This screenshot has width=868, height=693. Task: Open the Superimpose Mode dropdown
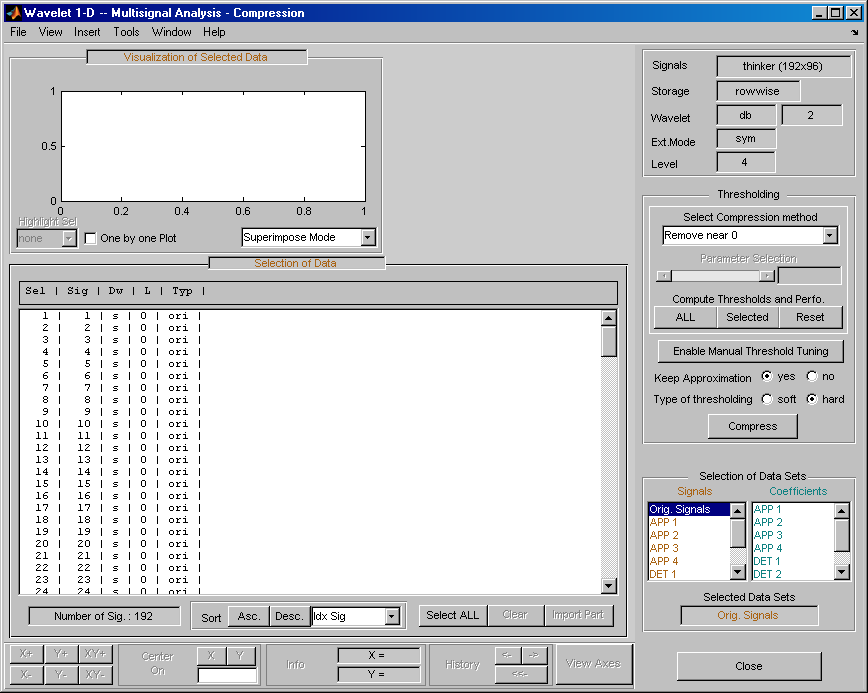click(x=368, y=237)
